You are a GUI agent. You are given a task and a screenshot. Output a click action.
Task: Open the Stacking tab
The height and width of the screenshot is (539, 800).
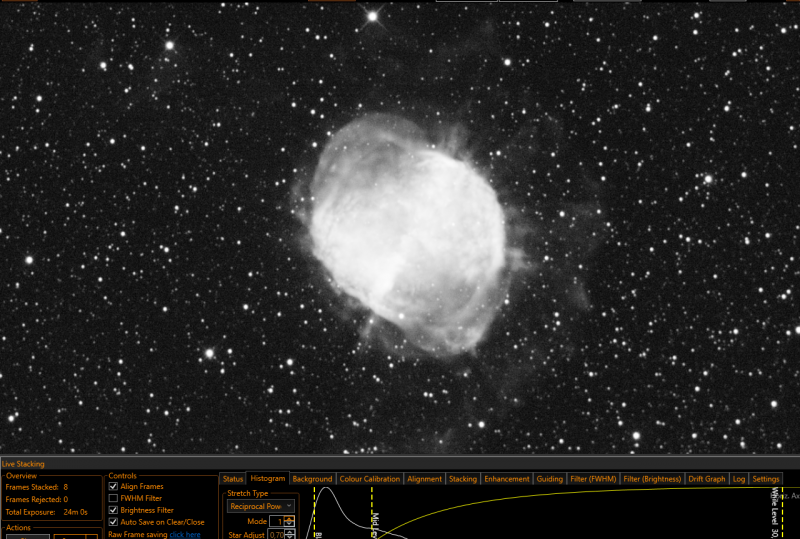[x=463, y=479]
